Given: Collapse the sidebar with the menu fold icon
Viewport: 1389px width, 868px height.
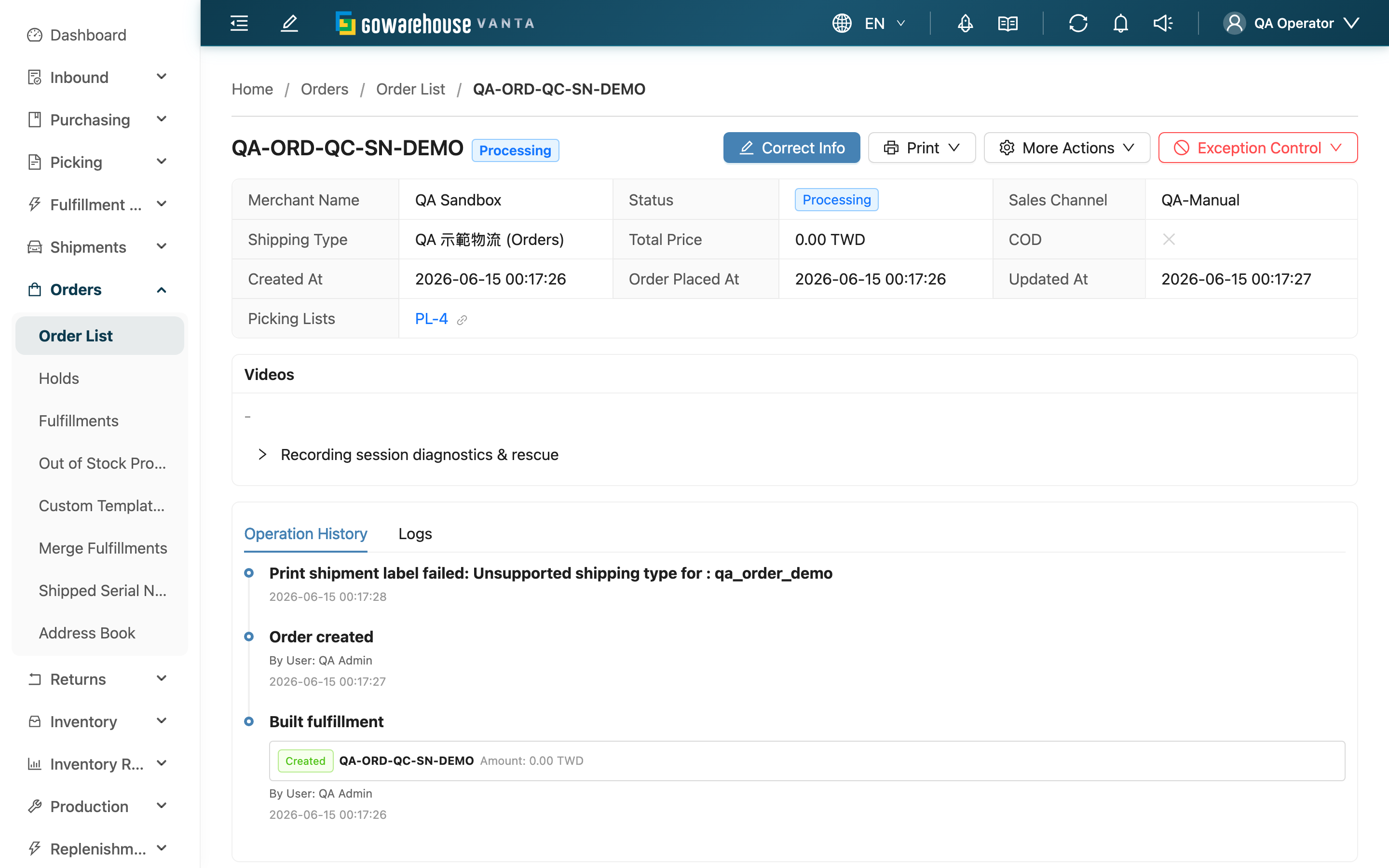Looking at the screenshot, I should point(239,24).
